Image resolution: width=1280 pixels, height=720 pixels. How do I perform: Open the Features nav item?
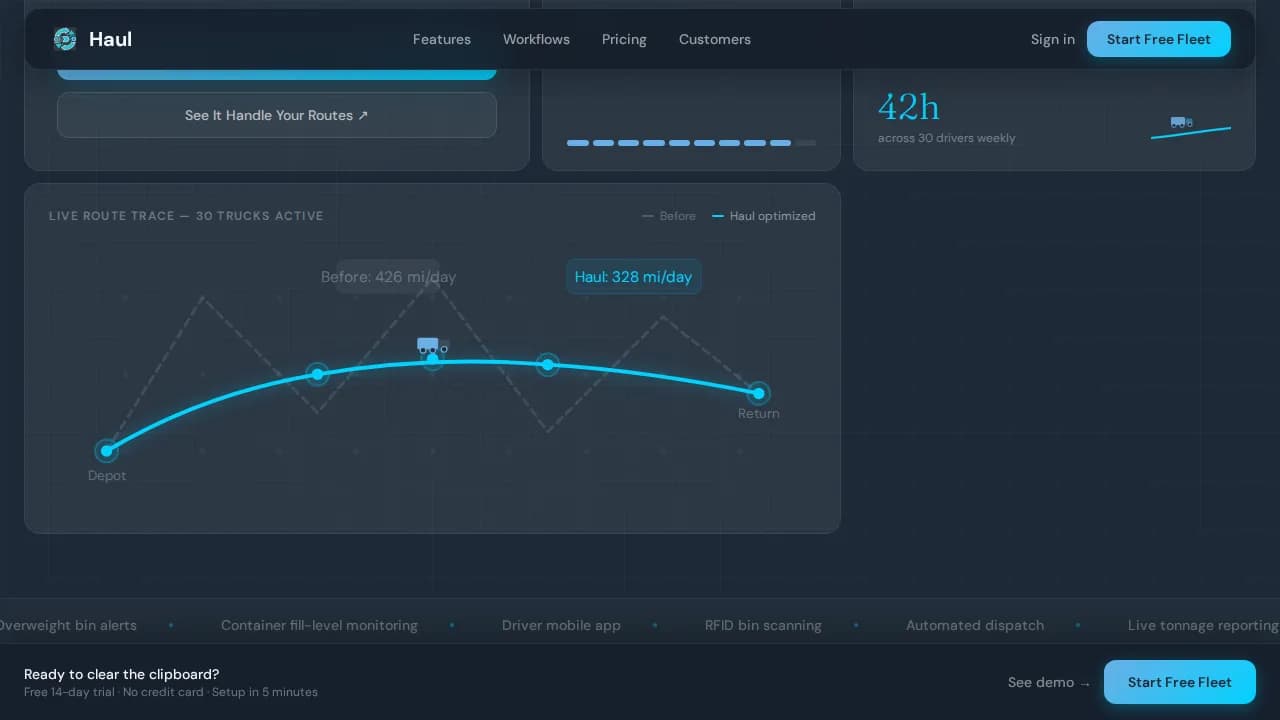(x=442, y=39)
